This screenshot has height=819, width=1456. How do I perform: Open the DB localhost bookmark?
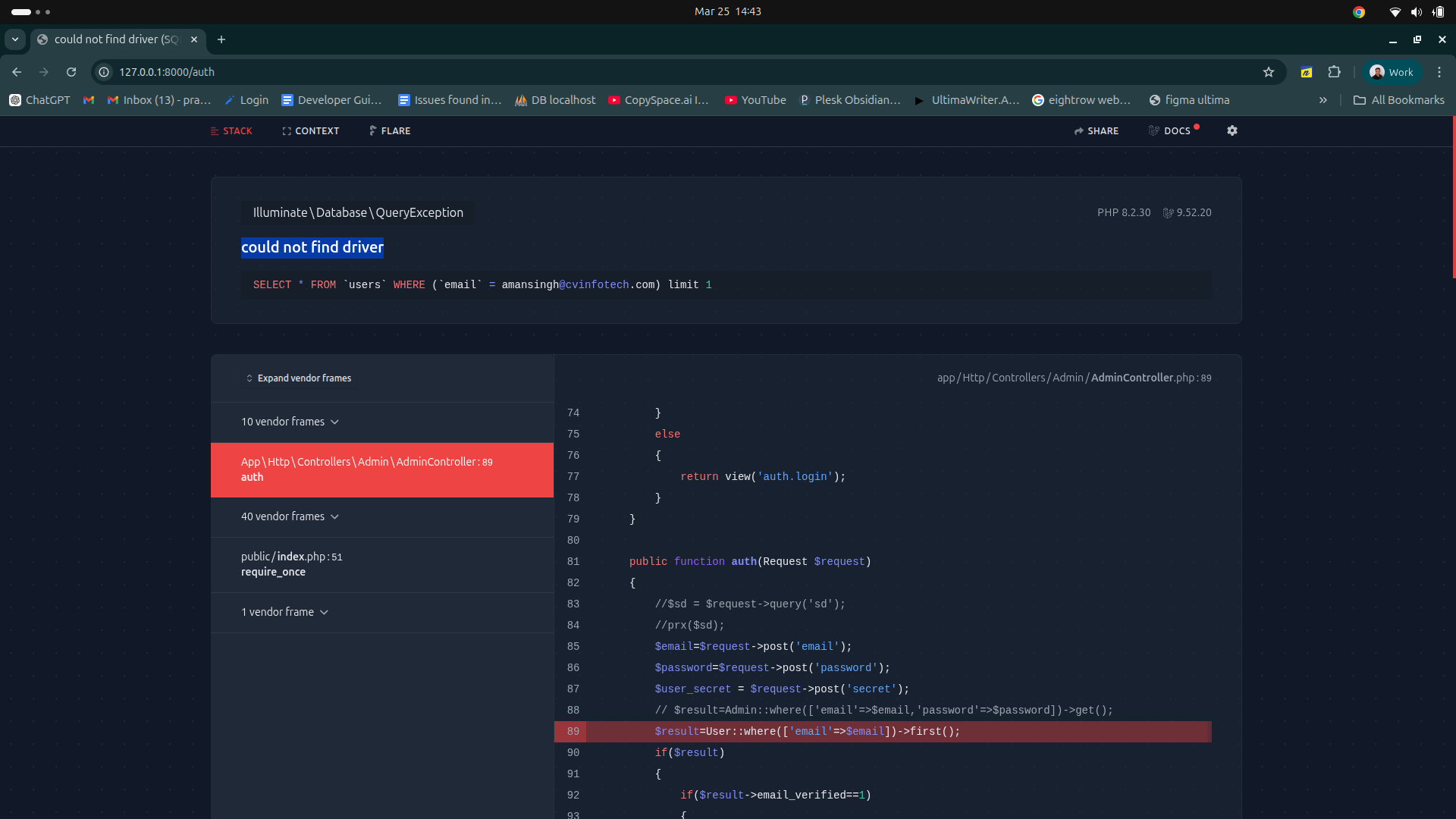point(555,100)
